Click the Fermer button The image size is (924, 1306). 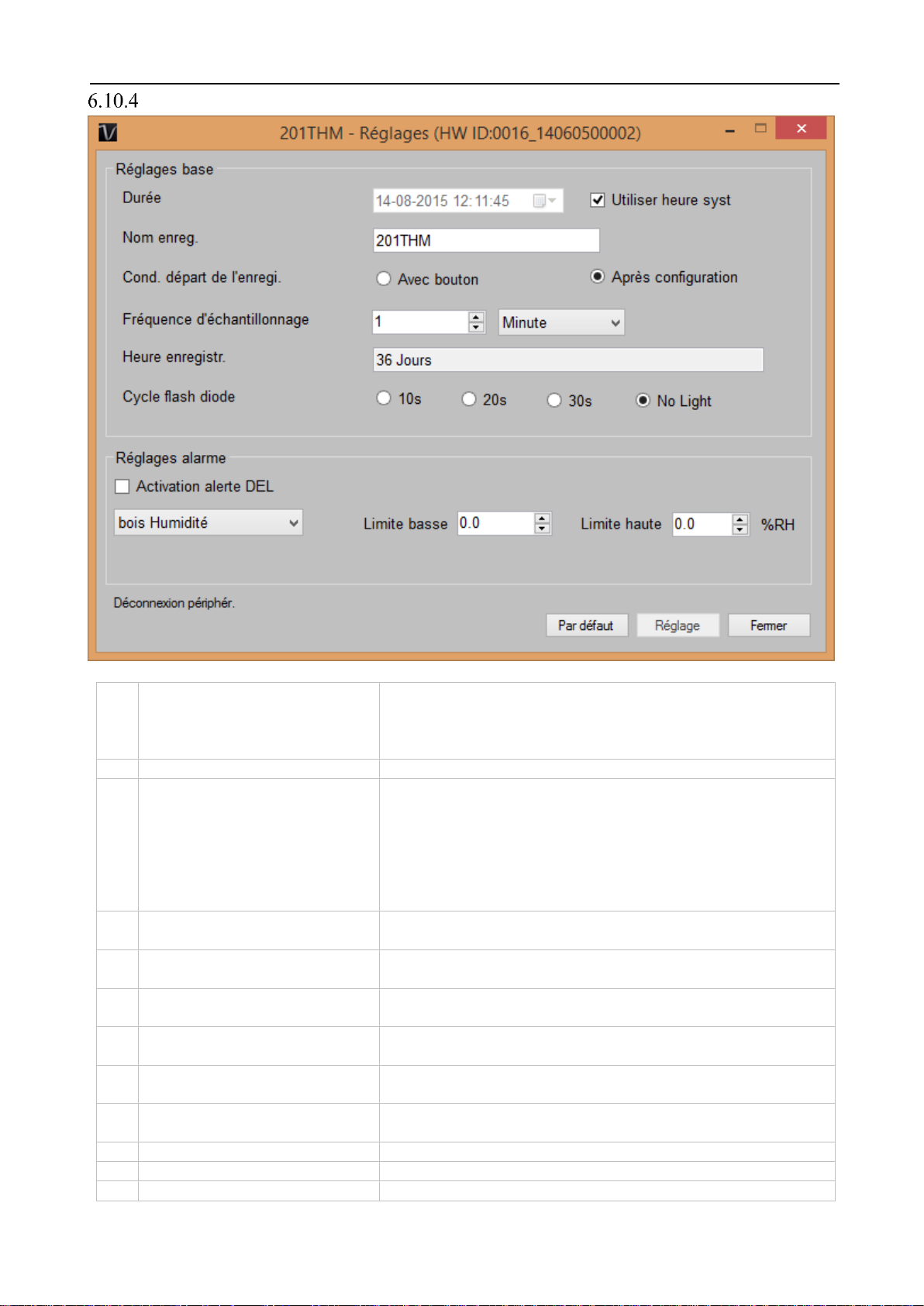[x=769, y=625]
